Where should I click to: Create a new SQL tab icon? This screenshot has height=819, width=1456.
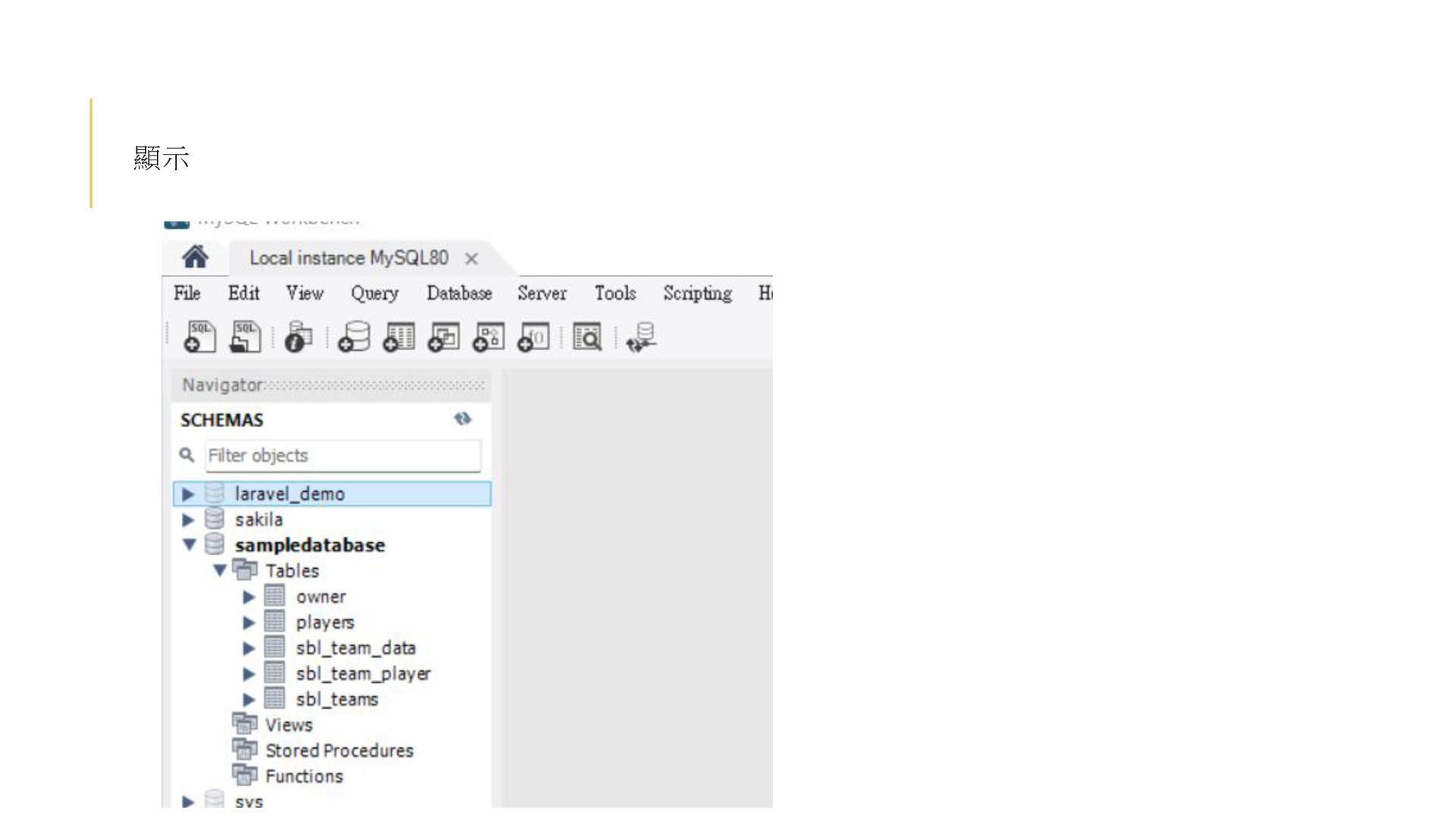coord(200,337)
